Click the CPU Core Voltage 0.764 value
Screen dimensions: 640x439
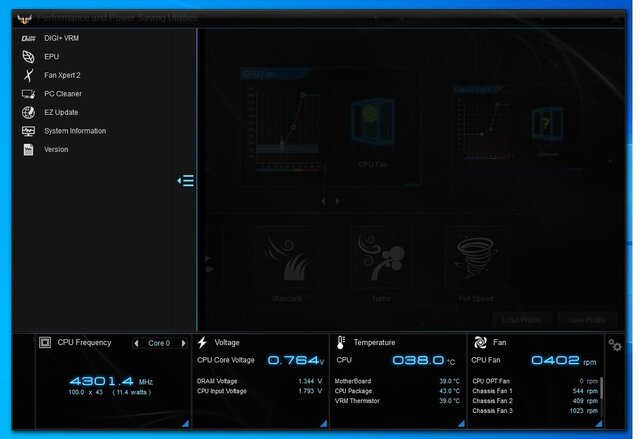[296, 360]
